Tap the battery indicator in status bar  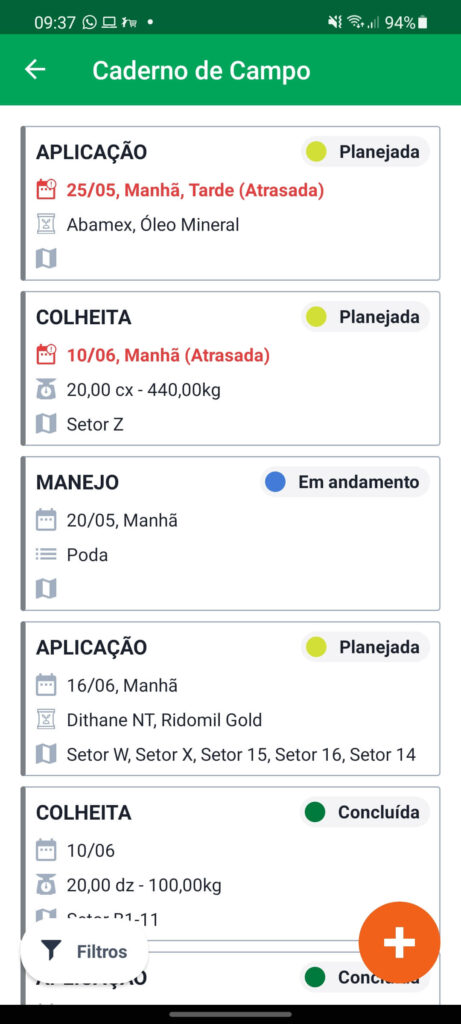click(x=423, y=23)
